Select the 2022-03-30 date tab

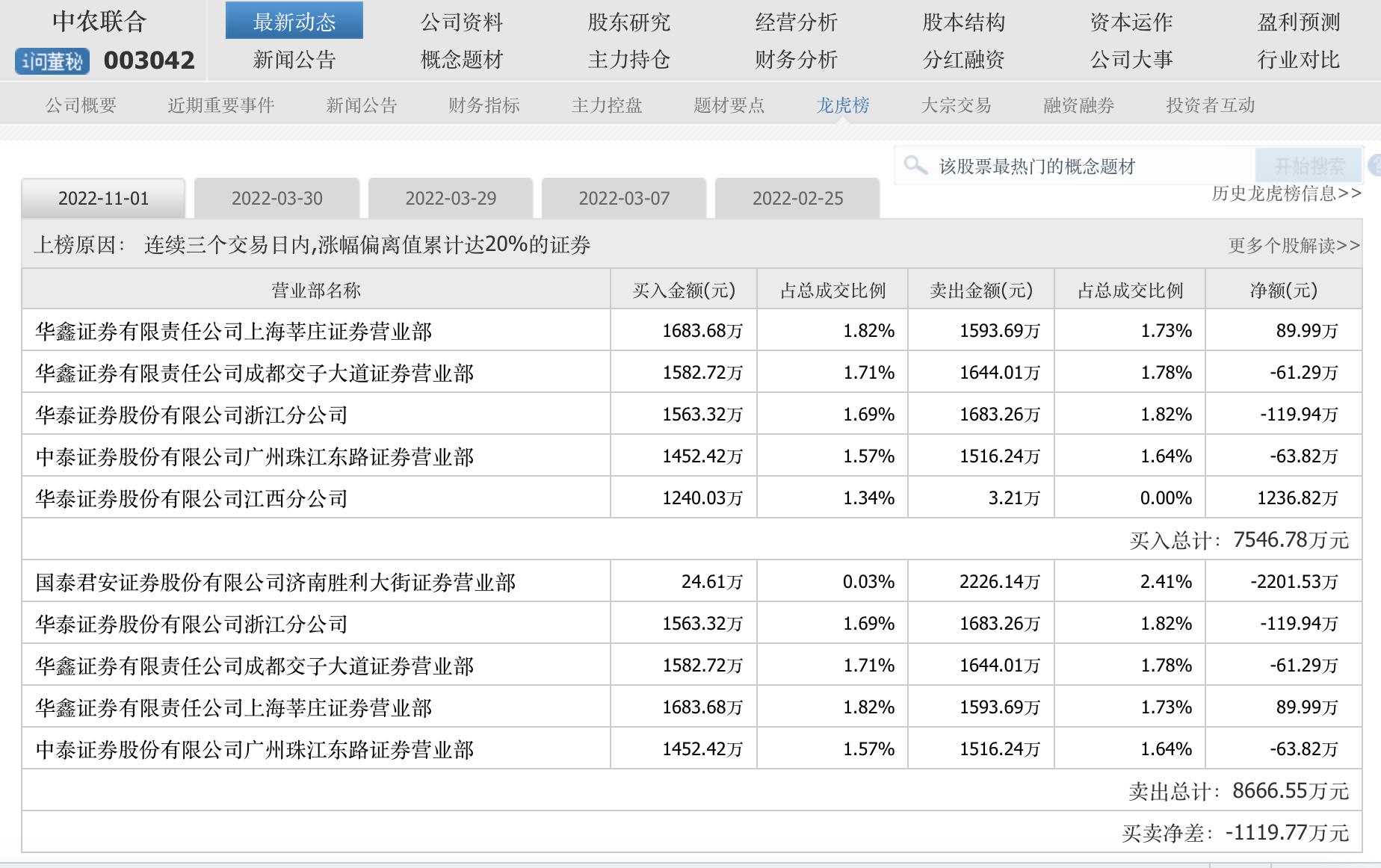pyautogui.click(x=276, y=199)
